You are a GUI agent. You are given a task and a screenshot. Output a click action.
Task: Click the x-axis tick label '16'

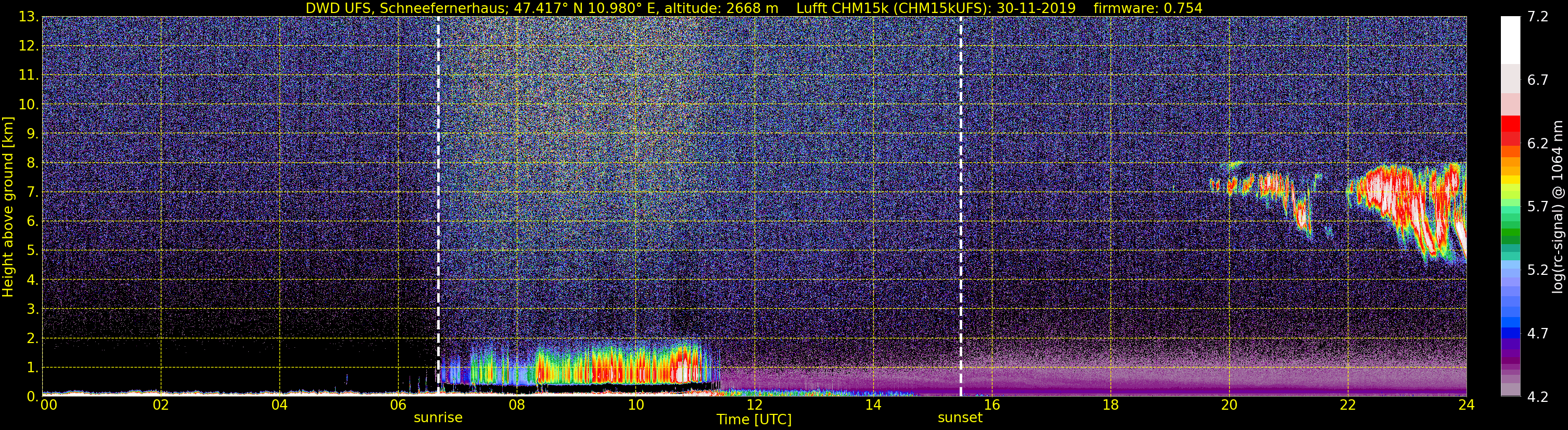tap(991, 405)
